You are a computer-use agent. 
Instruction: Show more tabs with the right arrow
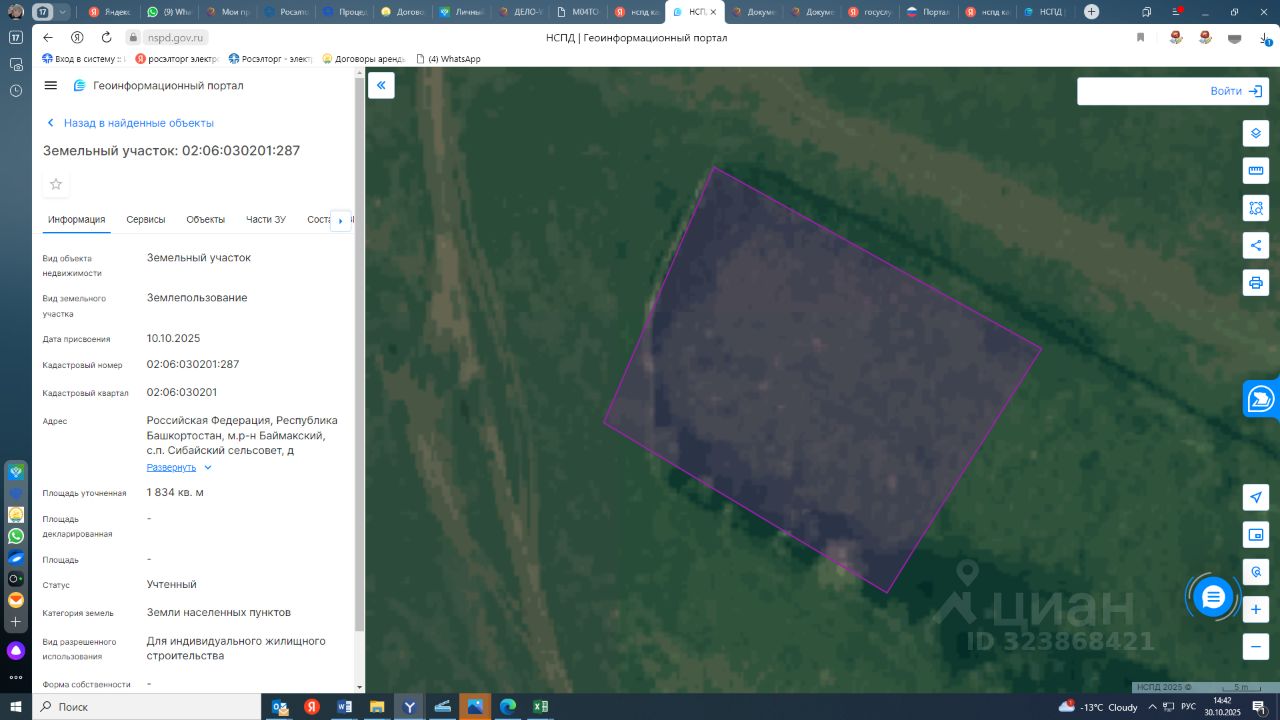coord(340,220)
